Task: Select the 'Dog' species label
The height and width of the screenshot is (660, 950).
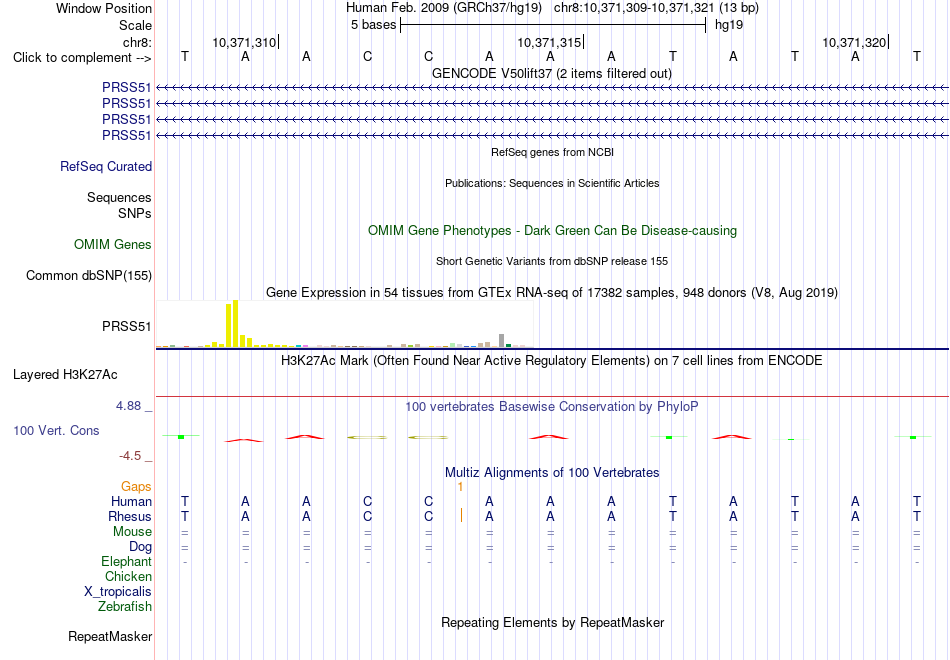Action: (141, 547)
